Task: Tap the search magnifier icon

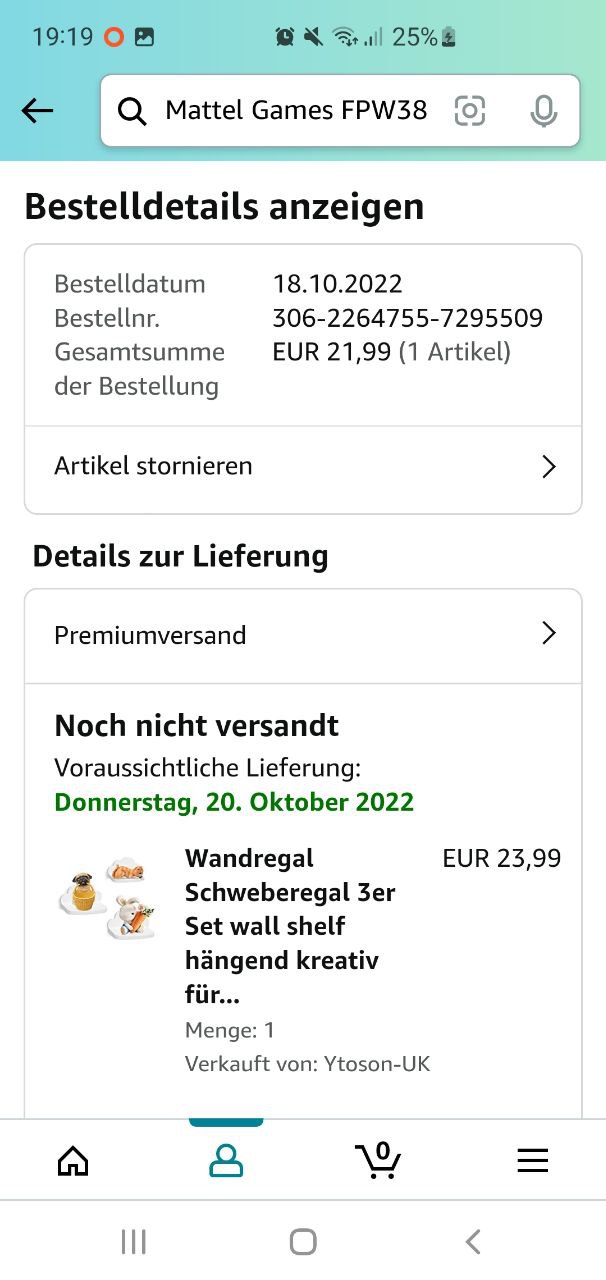Action: point(132,111)
